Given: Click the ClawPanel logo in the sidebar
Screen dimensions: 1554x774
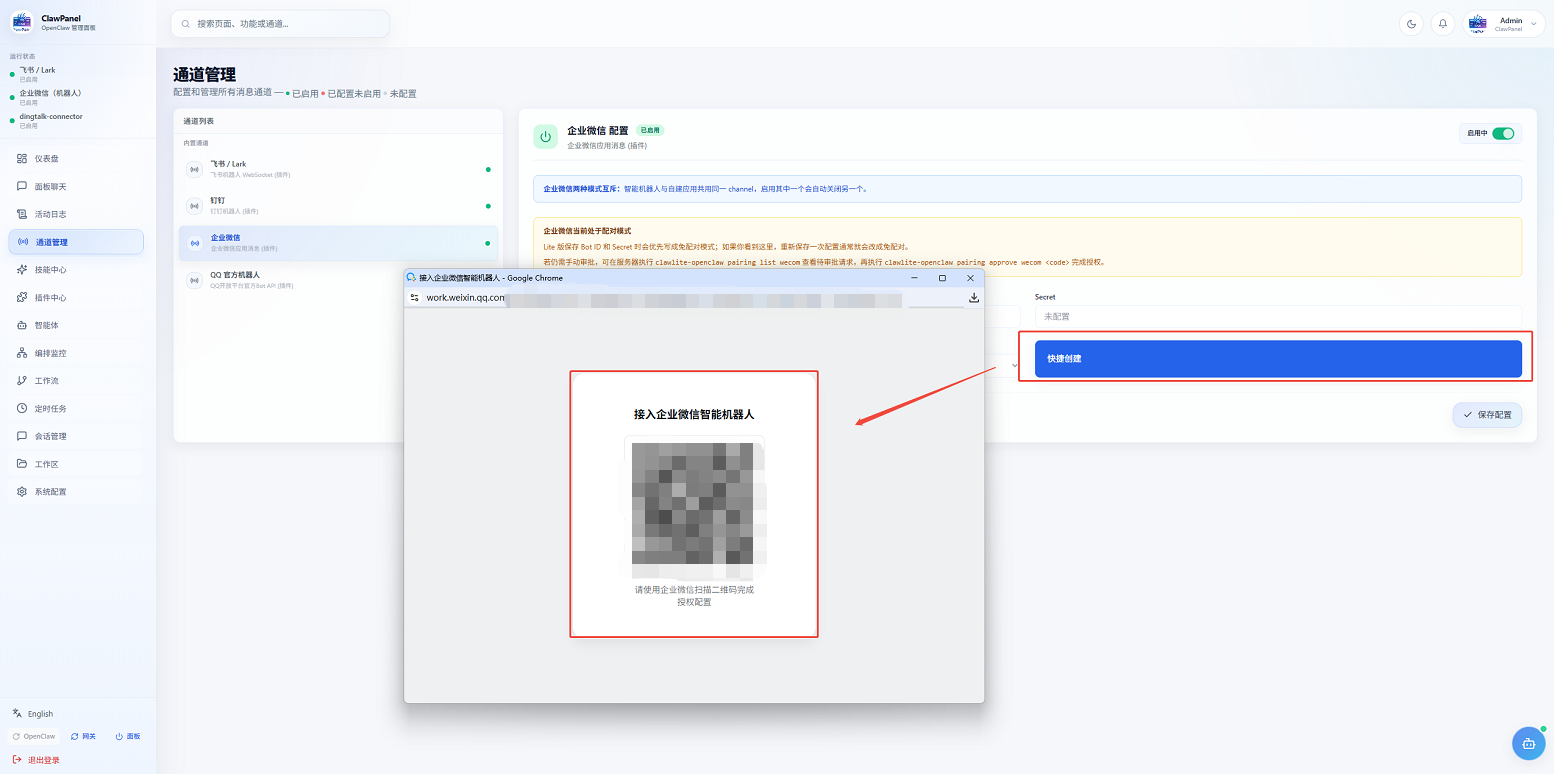Looking at the screenshot, I should [22, 23].
